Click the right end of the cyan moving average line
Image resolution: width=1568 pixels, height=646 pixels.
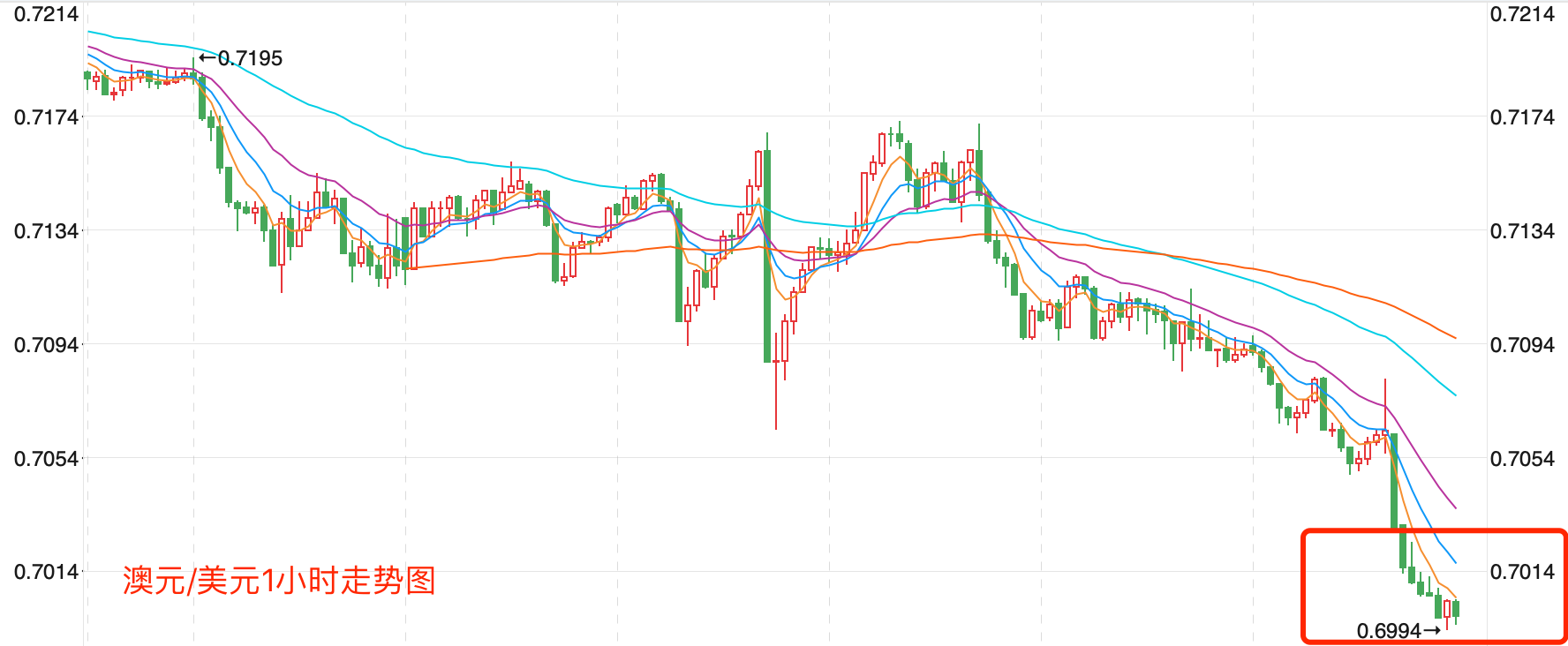(1454, 394)
